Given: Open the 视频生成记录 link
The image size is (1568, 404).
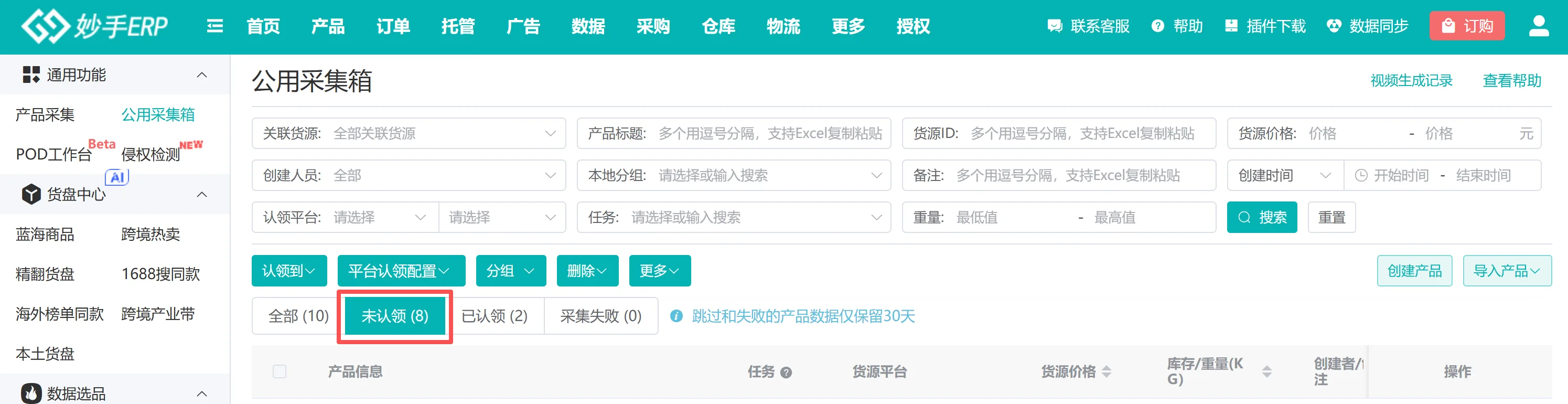Looking at the screenshot, I should click(x=1411, y=80).
